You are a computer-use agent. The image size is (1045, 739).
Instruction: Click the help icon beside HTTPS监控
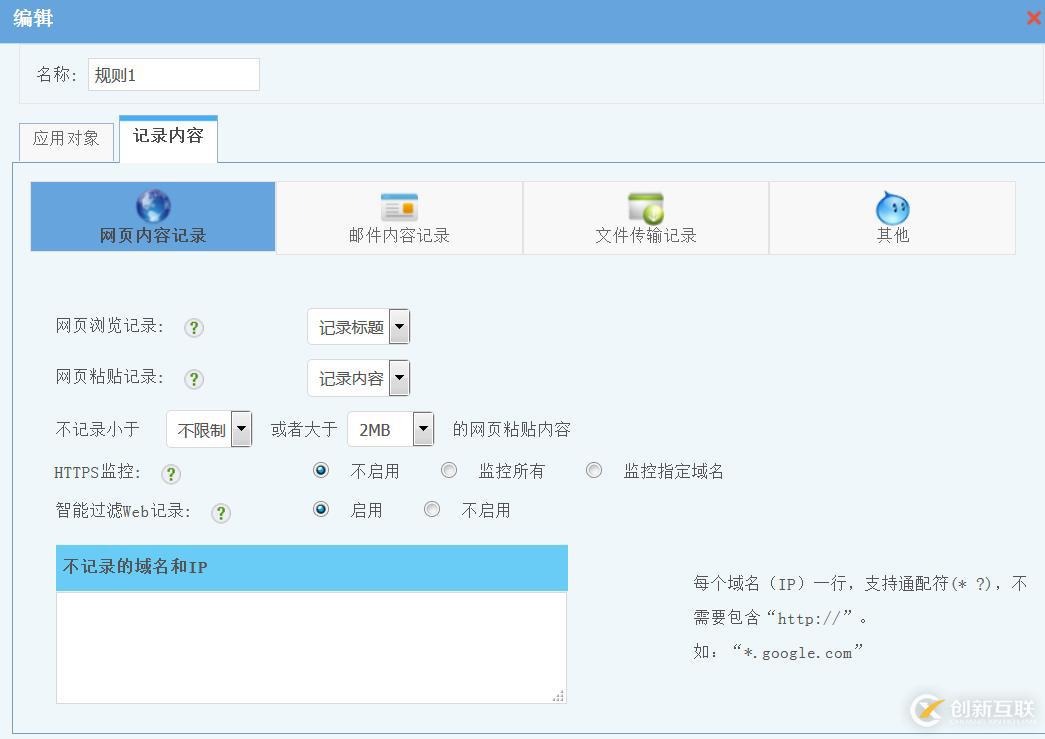coord(171,474)
